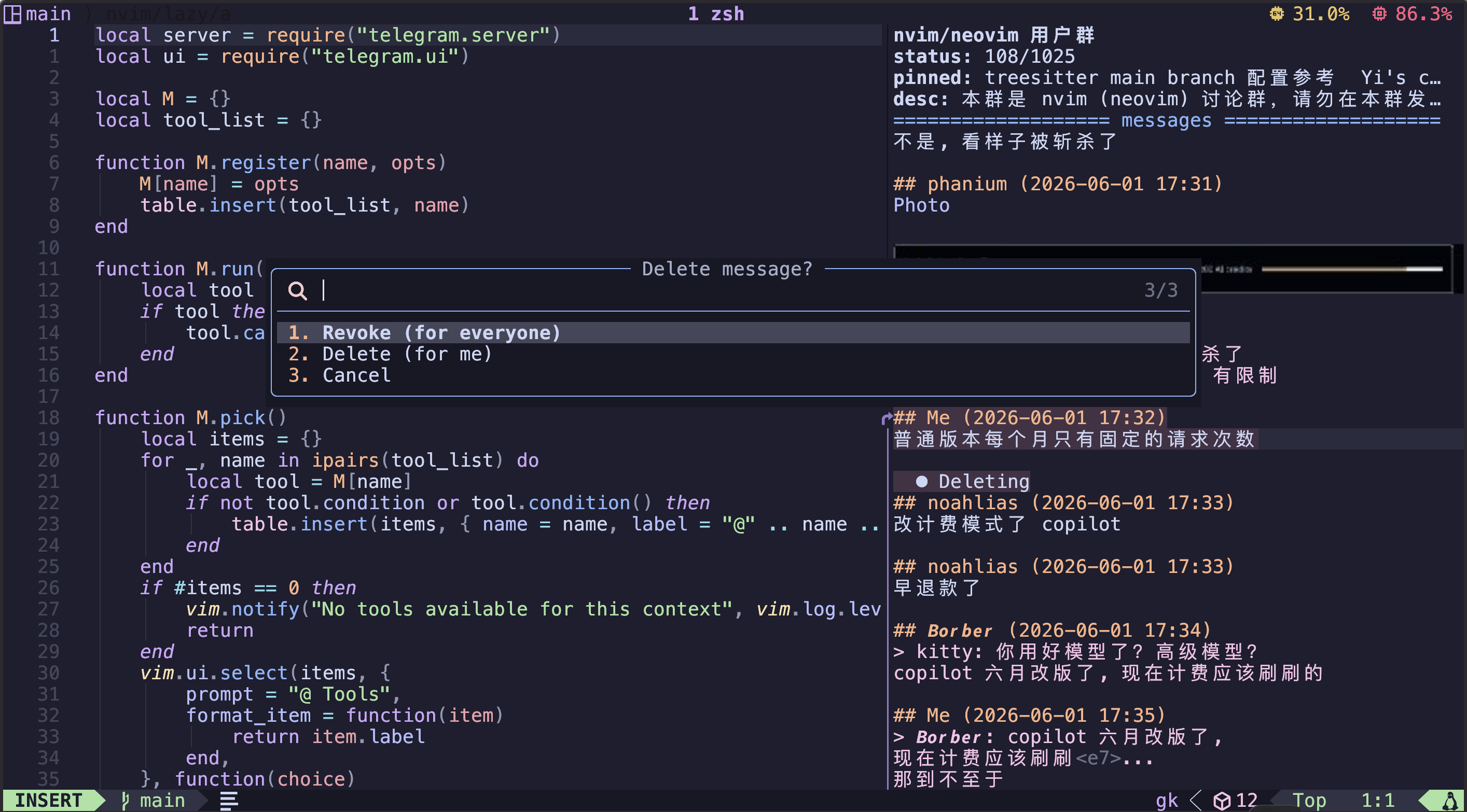This screenshot has height=812, width=1467.
Task: Click the second '## noahlias (2026-06-01 17:33)' header
Action: click(x=1064, y=567)
